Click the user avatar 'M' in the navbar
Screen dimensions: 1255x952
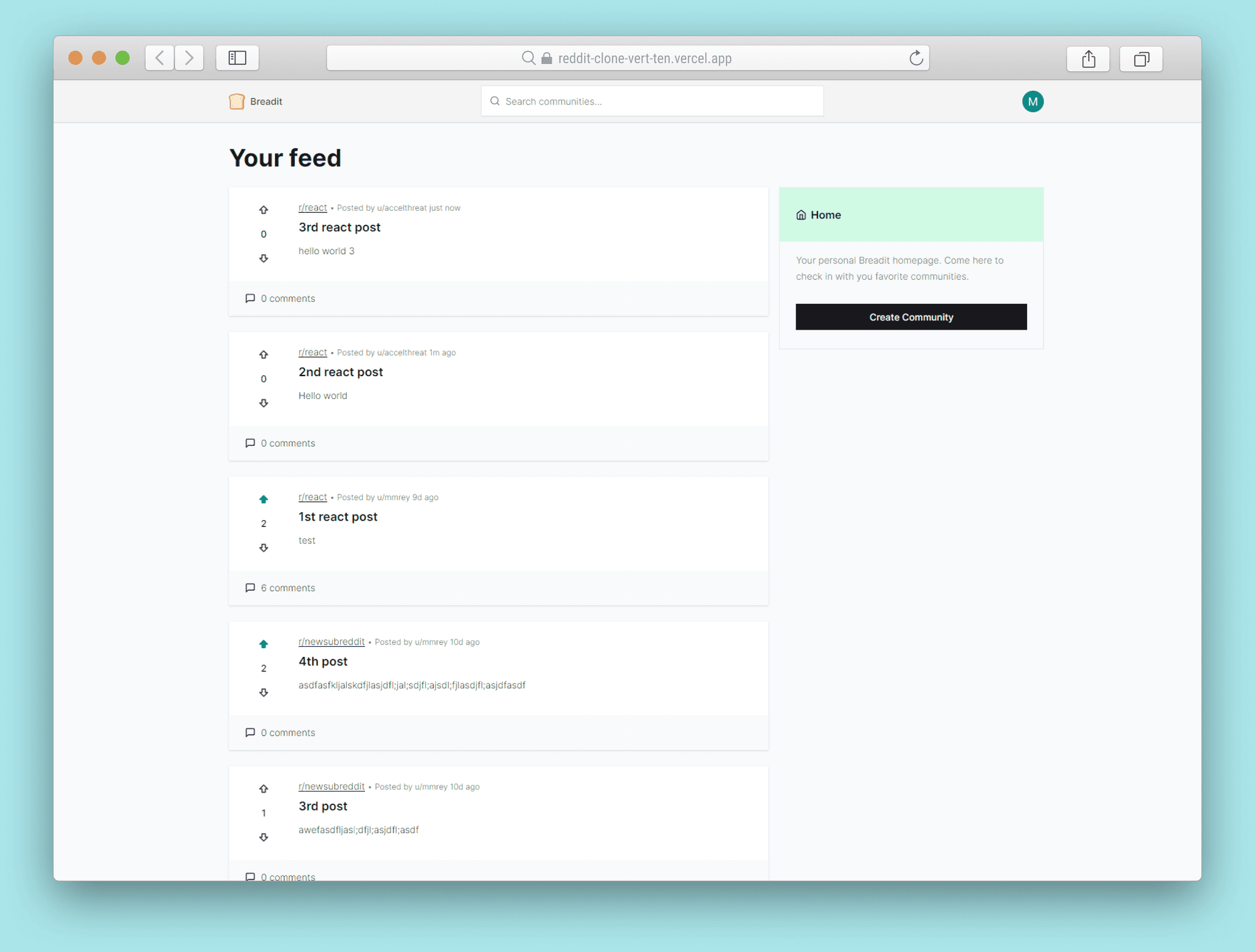tap(1033, 100)
